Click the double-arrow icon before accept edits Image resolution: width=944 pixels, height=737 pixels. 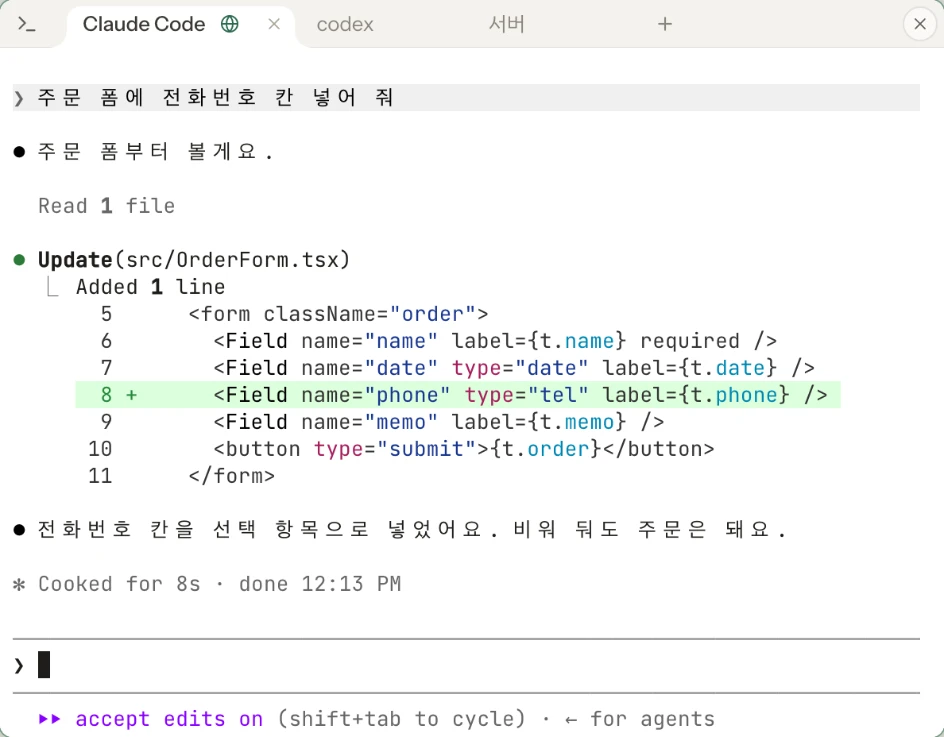tap(49, 719)
